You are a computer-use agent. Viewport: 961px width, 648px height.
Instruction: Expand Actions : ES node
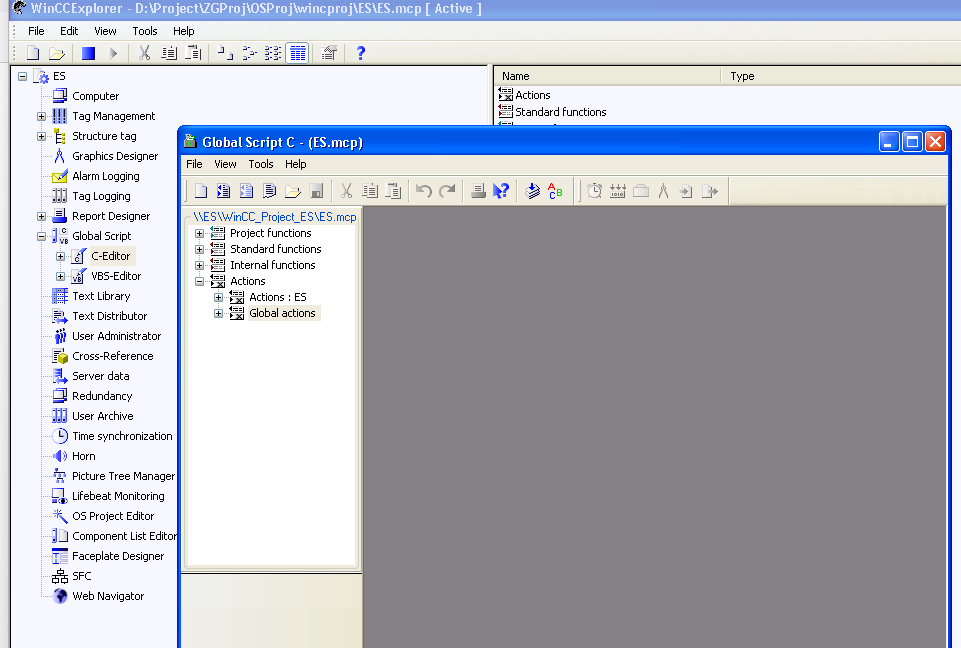(218, 297)
